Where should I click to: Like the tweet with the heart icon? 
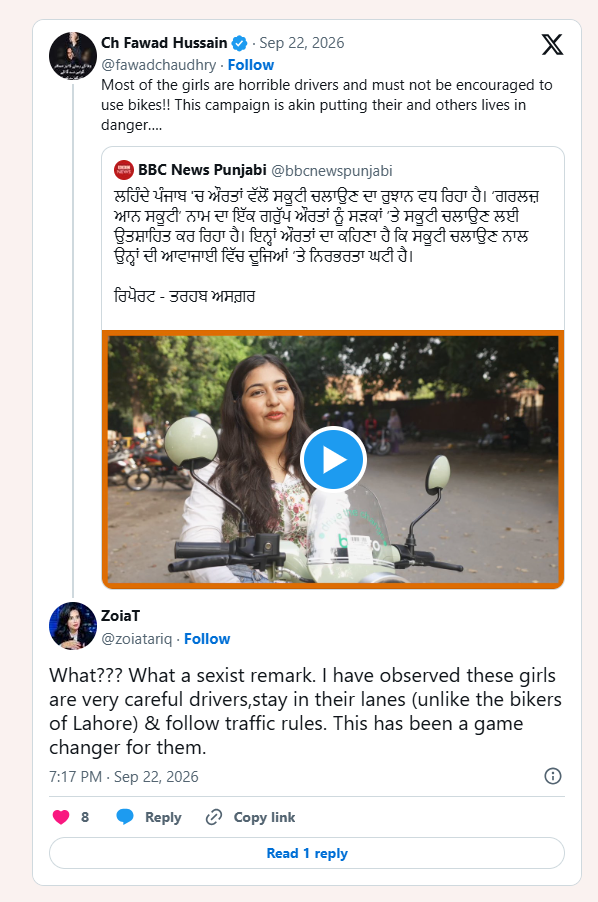point(61,817)
